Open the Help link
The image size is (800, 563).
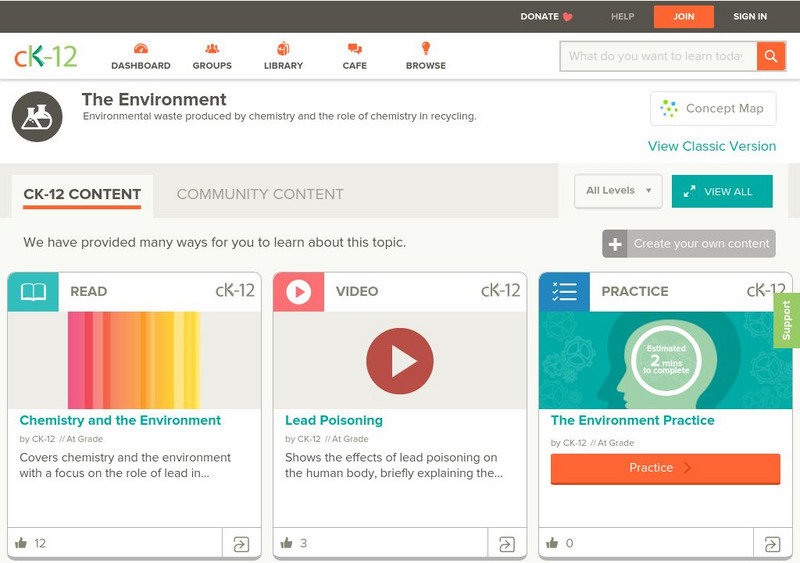coord(622,17)
